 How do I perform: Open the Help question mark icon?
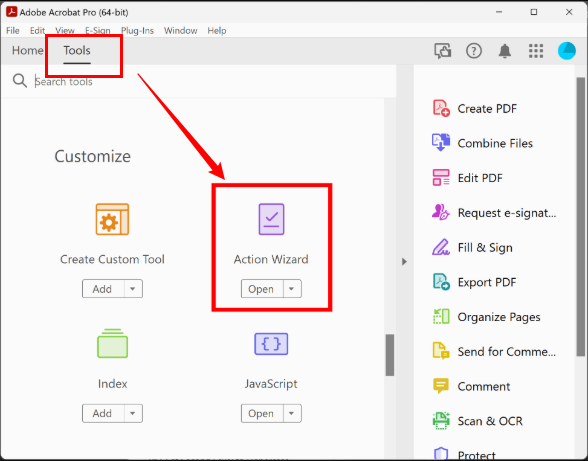[x=474, y=51]
